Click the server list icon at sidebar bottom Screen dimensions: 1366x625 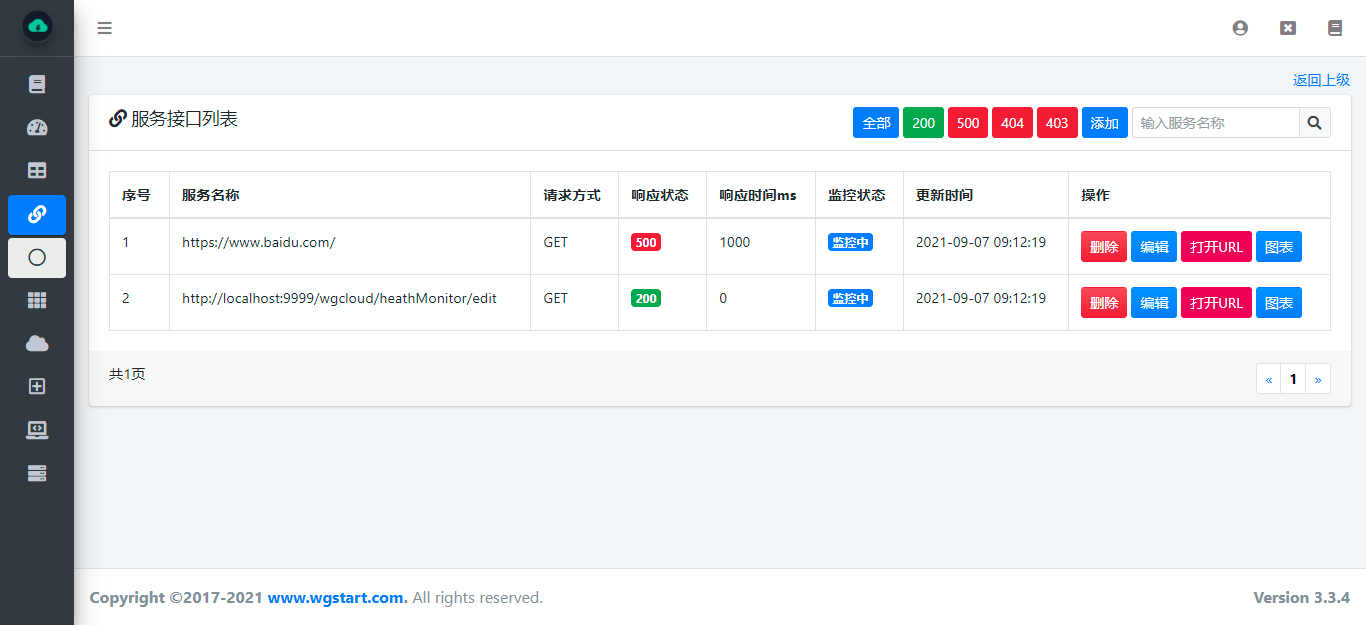tap(36, 472)
